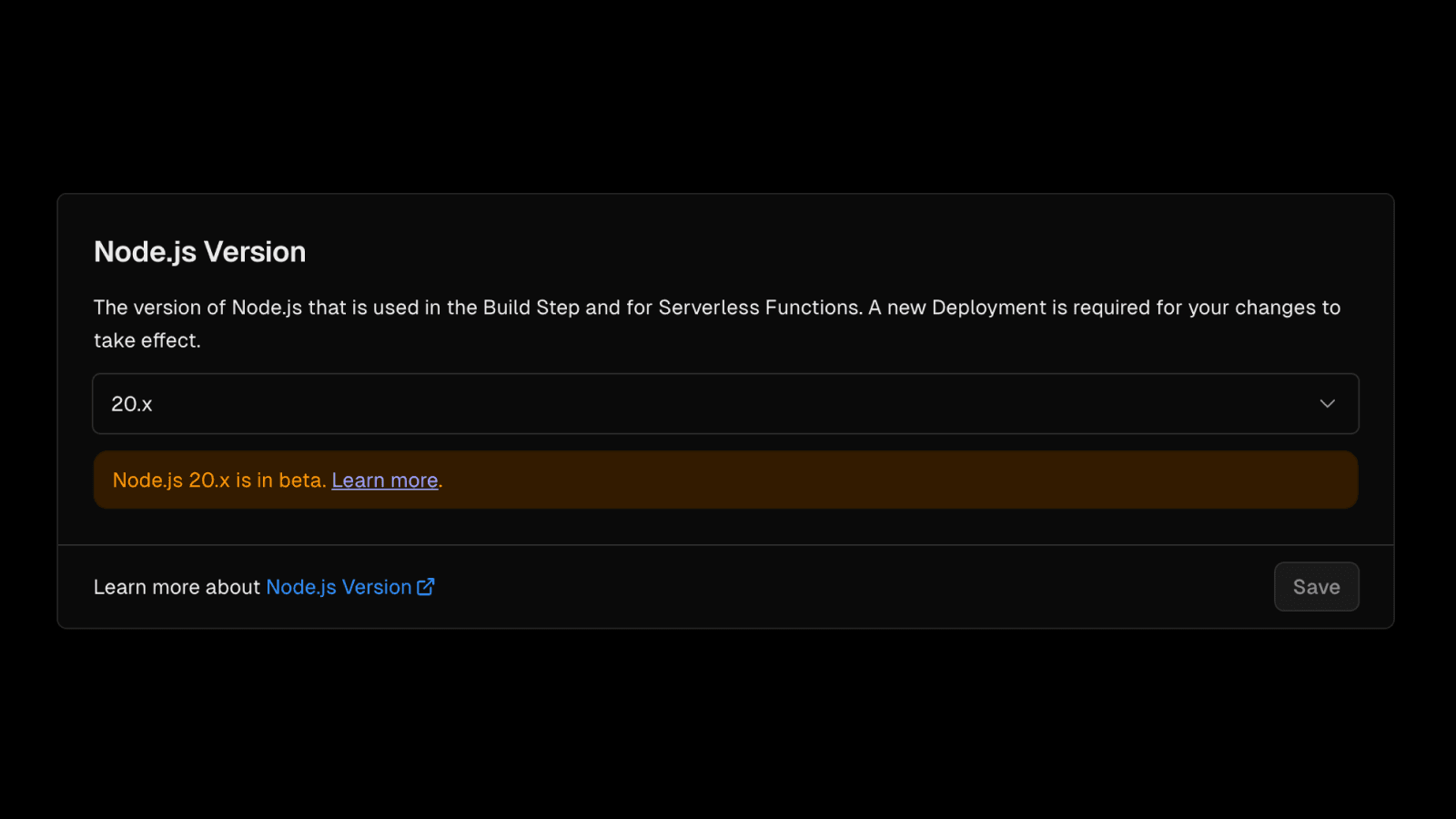Click the black background above the card
Screen dimensions: 1456x819
coord(728,91)
